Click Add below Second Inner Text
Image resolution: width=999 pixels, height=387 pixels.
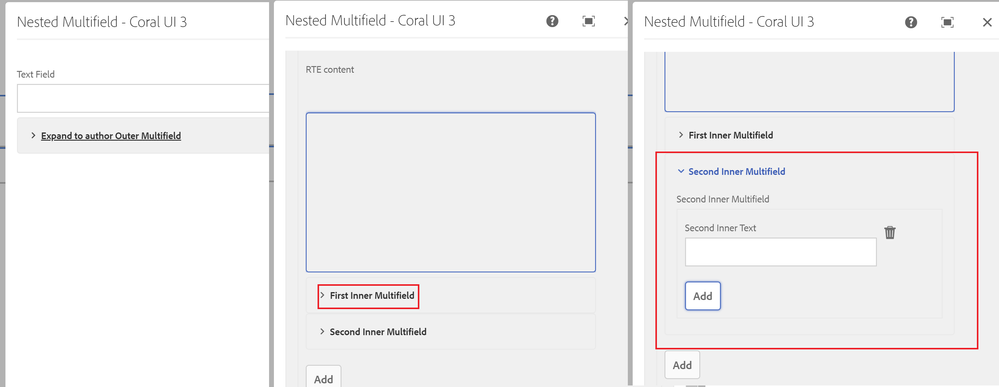[x=703, y=296]
